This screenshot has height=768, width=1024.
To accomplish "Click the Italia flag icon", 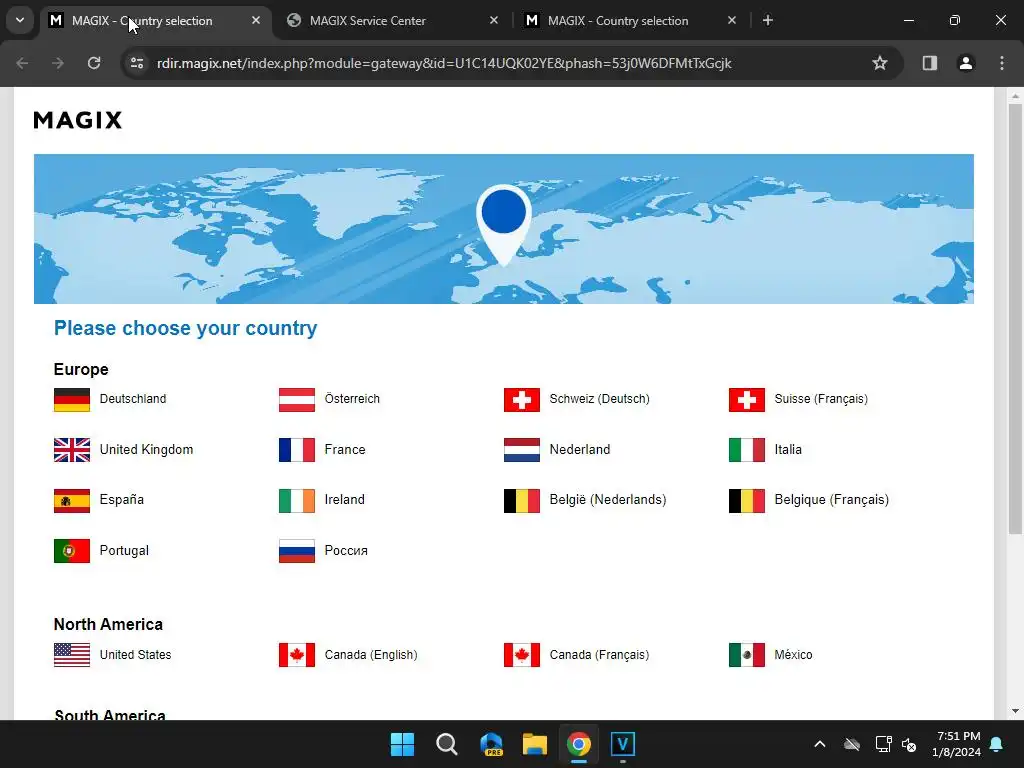I will coord(746,450).
